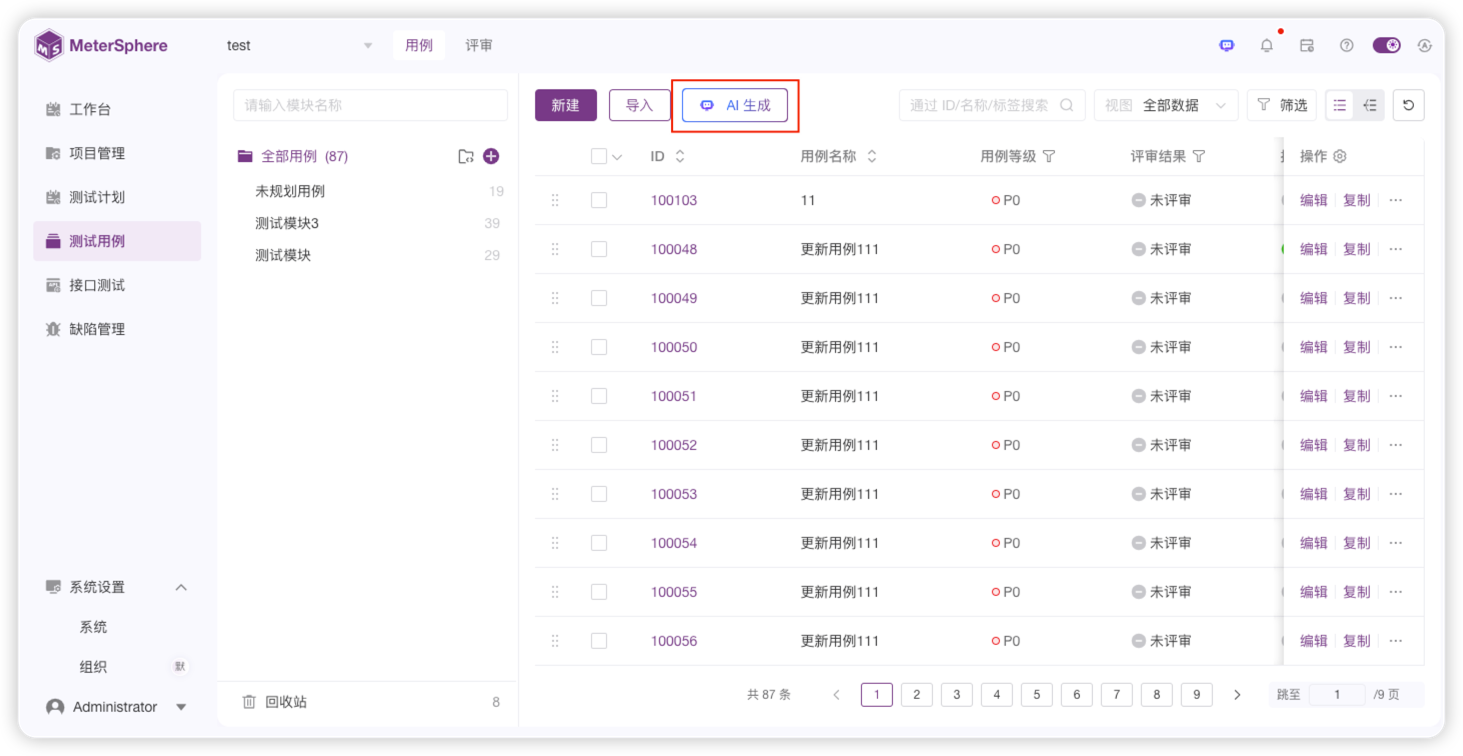Open the 视图 全部数据 dropdown
The image size is (1463, 756).
point(1166,105)
